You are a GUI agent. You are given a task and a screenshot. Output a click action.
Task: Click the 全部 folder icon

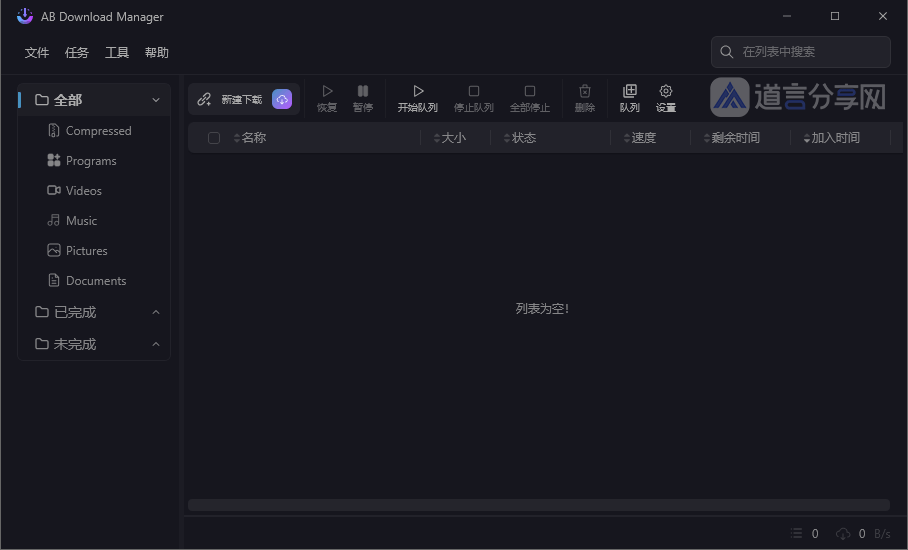click(x=42, y=100)
